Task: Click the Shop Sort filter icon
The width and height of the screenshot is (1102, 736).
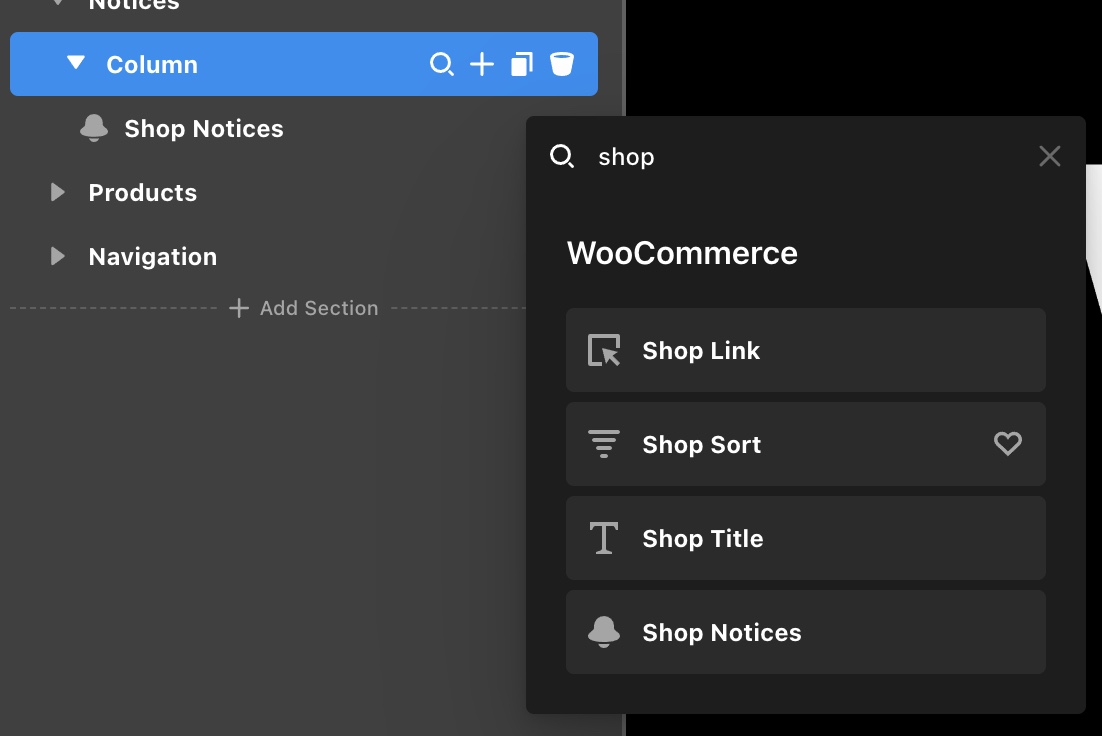Action: [604, 444]
